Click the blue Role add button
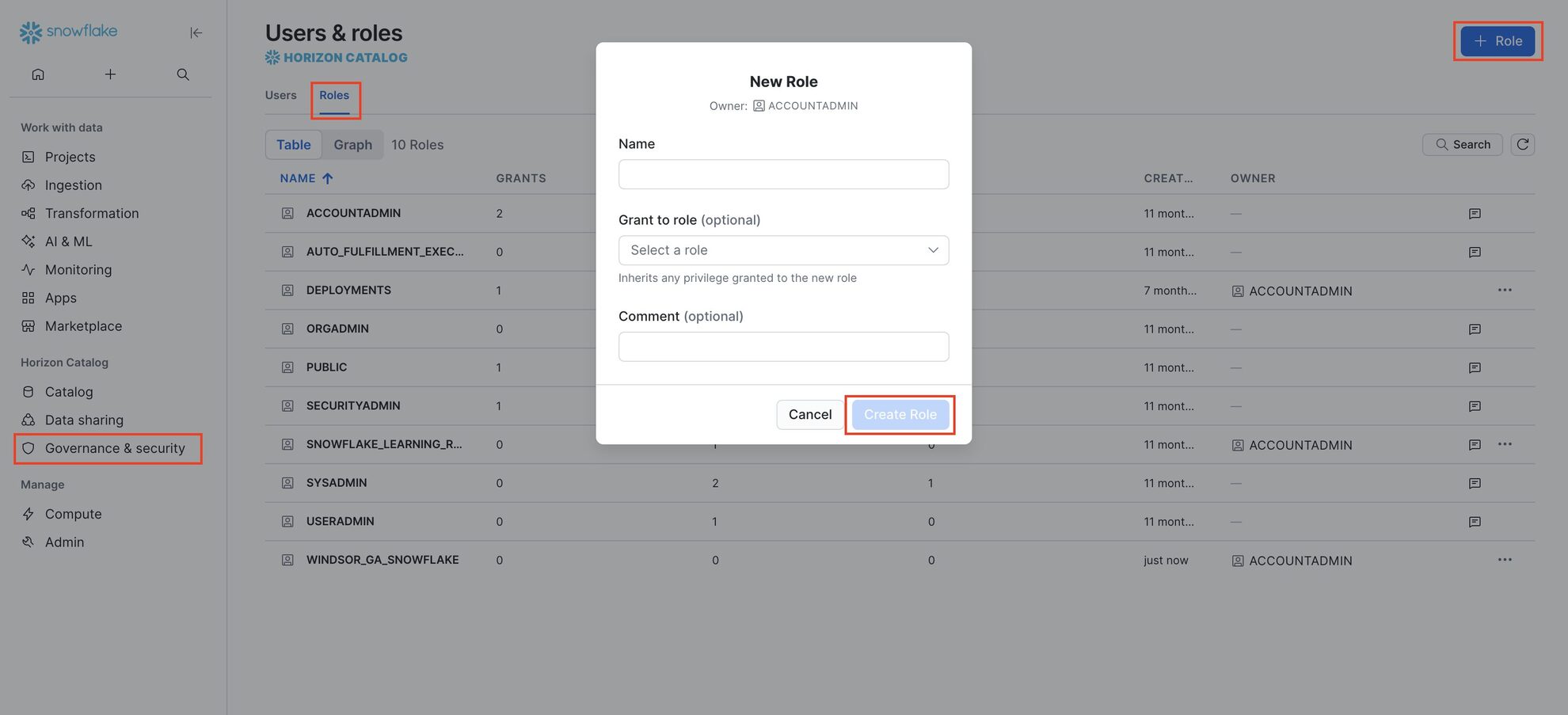 coord(1498,41)
